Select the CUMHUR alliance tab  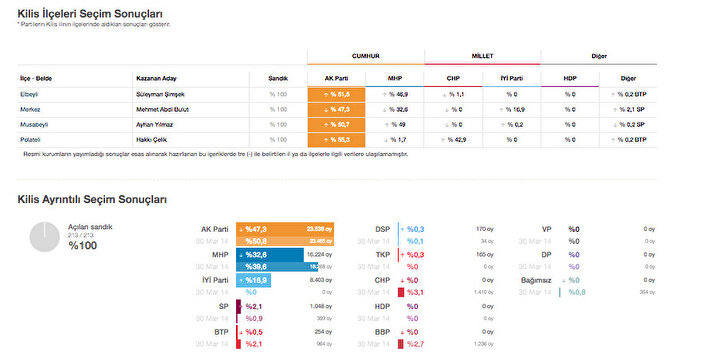pos(366,56)
